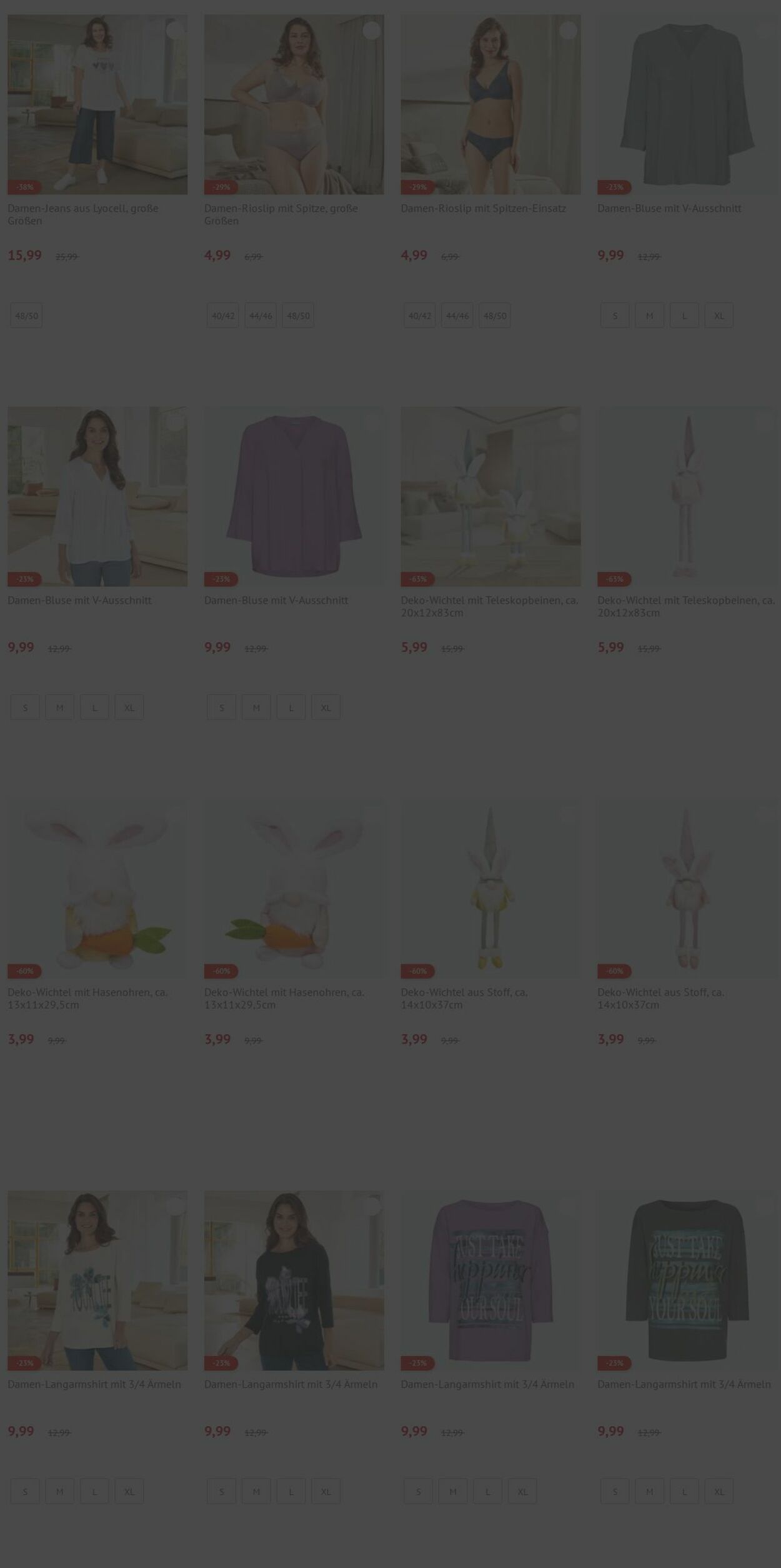
Task: Click the wishlist circle on the white blouse model photo
Action: 175,422
